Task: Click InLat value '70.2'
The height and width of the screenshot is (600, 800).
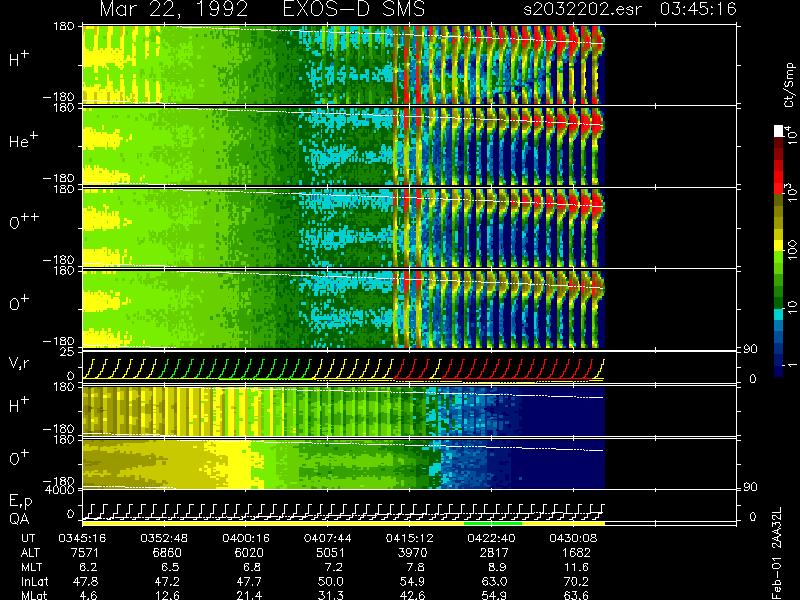Action: click(576, 581)
